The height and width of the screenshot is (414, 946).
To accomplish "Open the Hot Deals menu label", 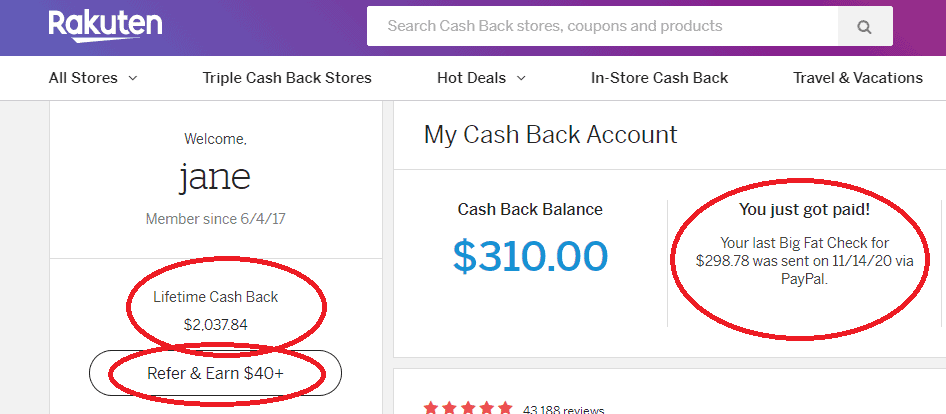I will tap(471, 78).
